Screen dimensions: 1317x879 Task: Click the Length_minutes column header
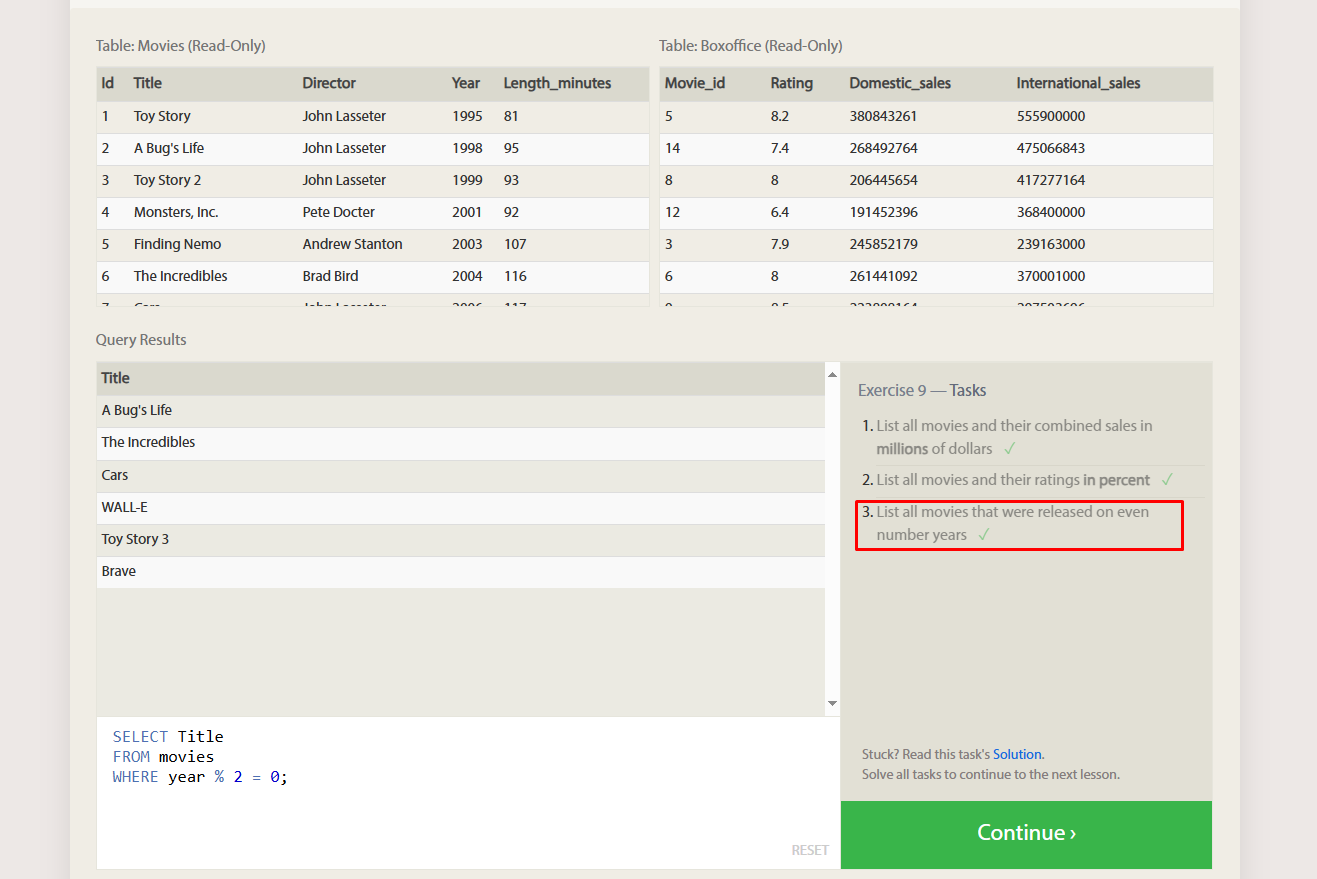[x=557, y=83]
